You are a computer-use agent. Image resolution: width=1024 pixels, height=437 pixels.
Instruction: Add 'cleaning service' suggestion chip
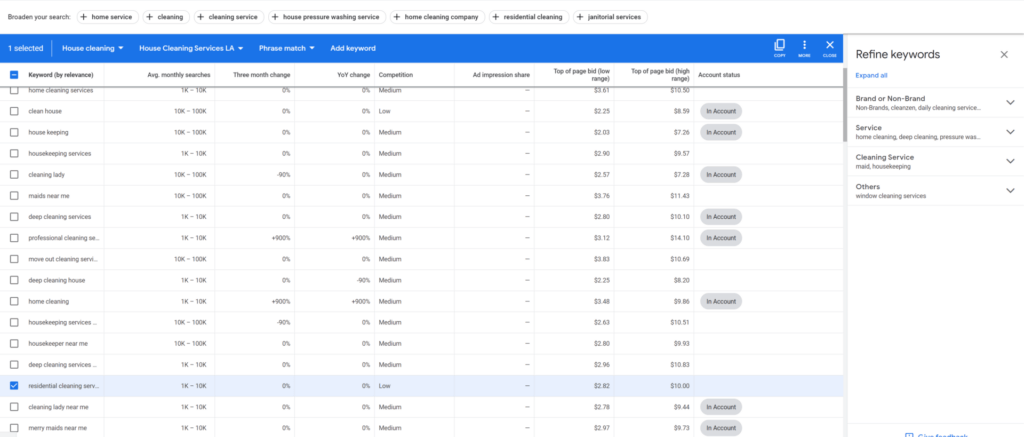(x=229, y=17)
